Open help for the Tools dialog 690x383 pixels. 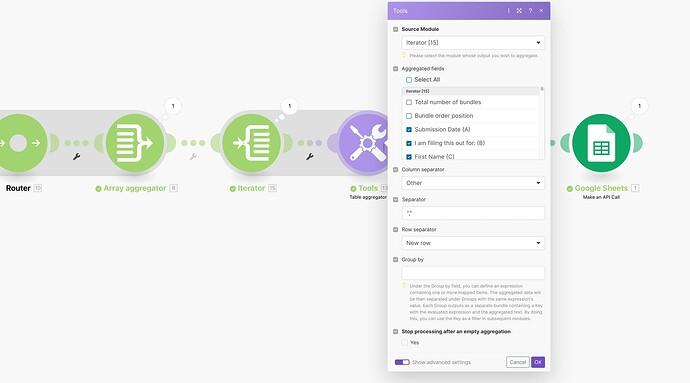tap(530, 11)
